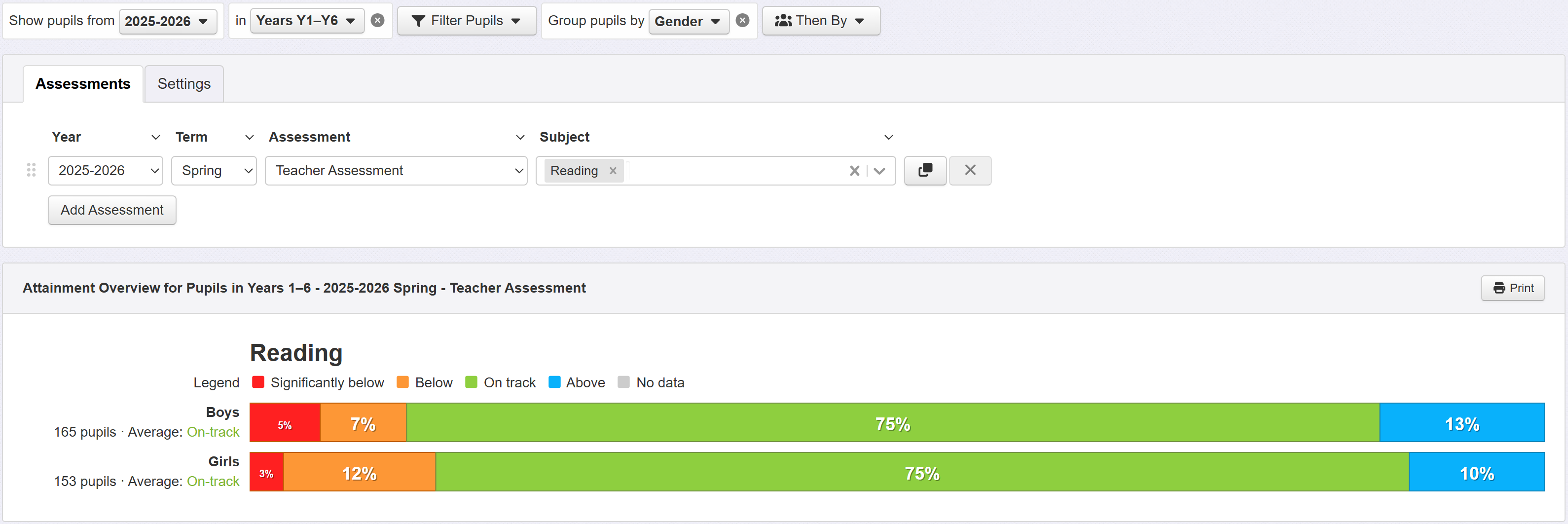Image resolution: width=1568 pixels, height=524 pixels.
Task: Click the duplicate assessment row icon
Action: [x=925, y=170]
